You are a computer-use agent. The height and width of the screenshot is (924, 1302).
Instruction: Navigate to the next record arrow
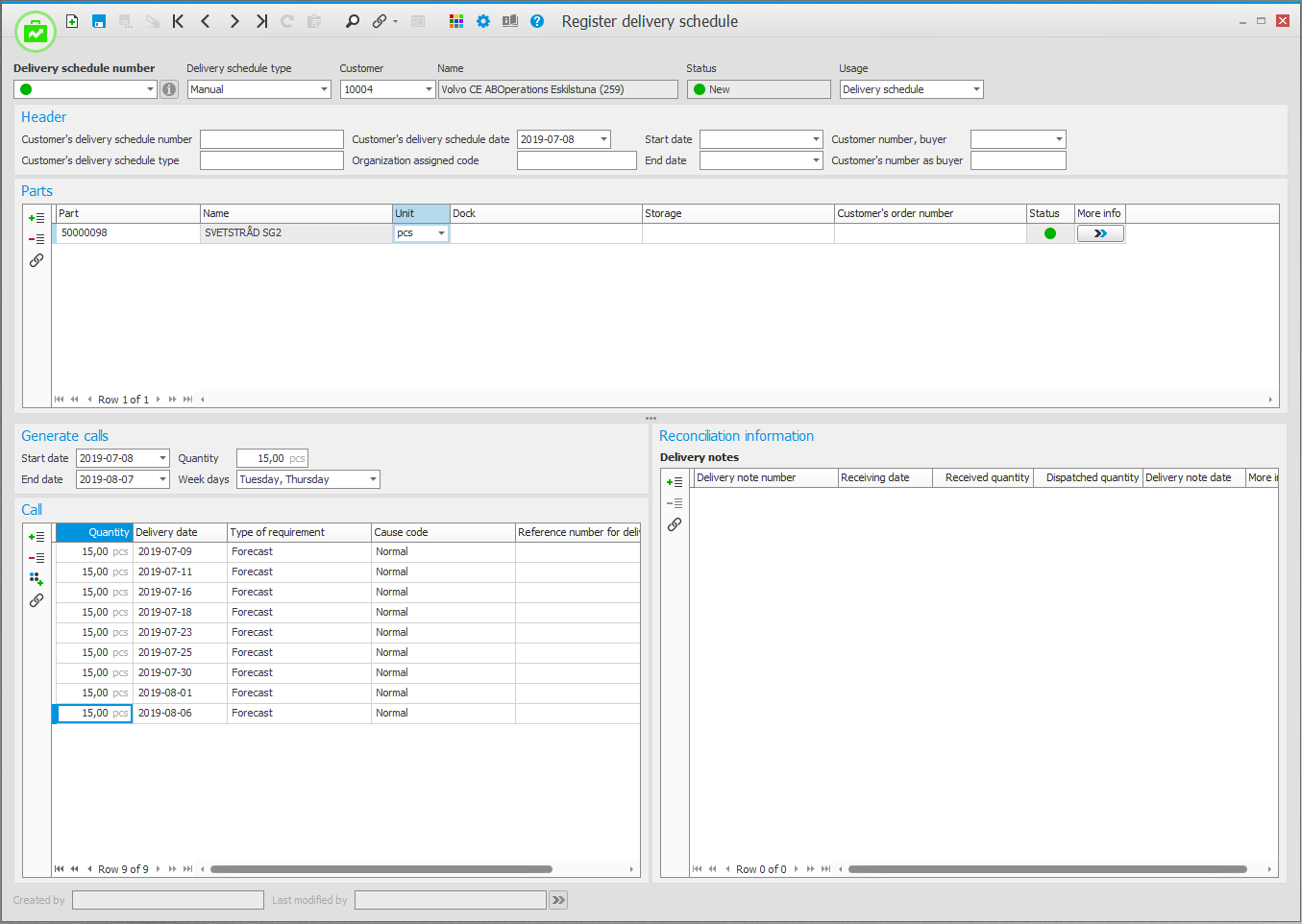[233, 21]
